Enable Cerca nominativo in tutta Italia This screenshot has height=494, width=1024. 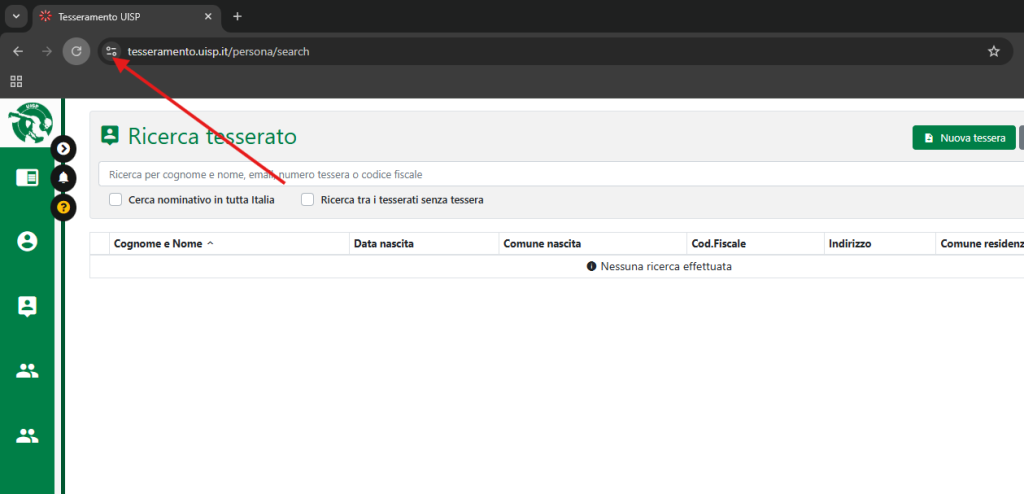pos(116,200)
